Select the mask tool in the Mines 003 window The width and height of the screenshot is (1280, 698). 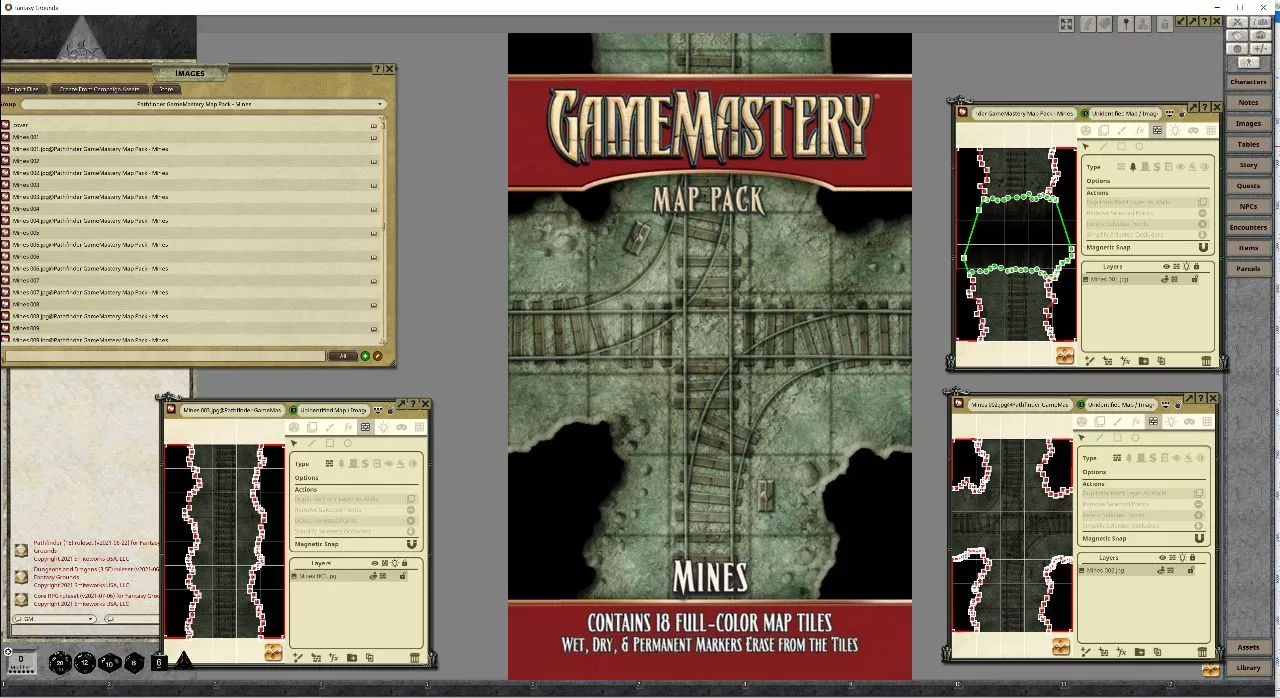pos(402,427)
